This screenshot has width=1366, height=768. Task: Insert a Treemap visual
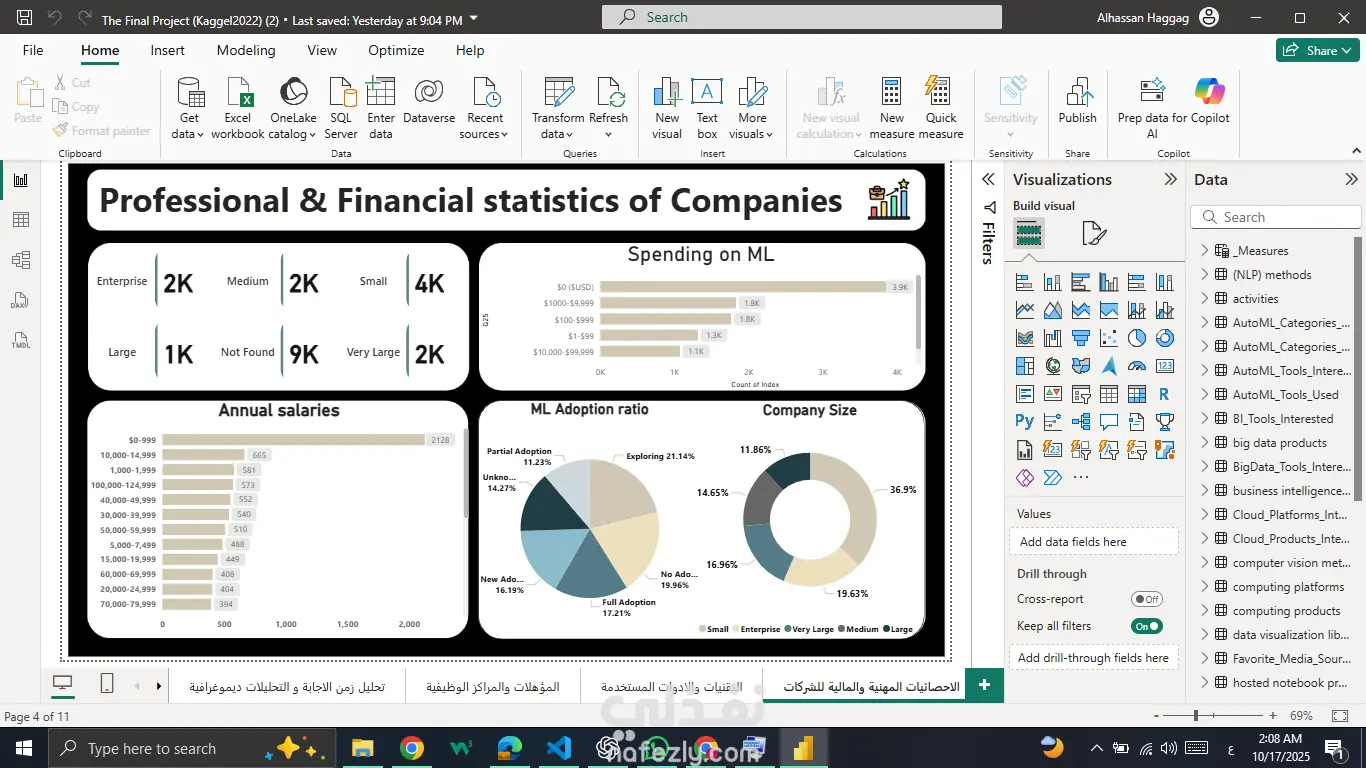coord(1025,366)
